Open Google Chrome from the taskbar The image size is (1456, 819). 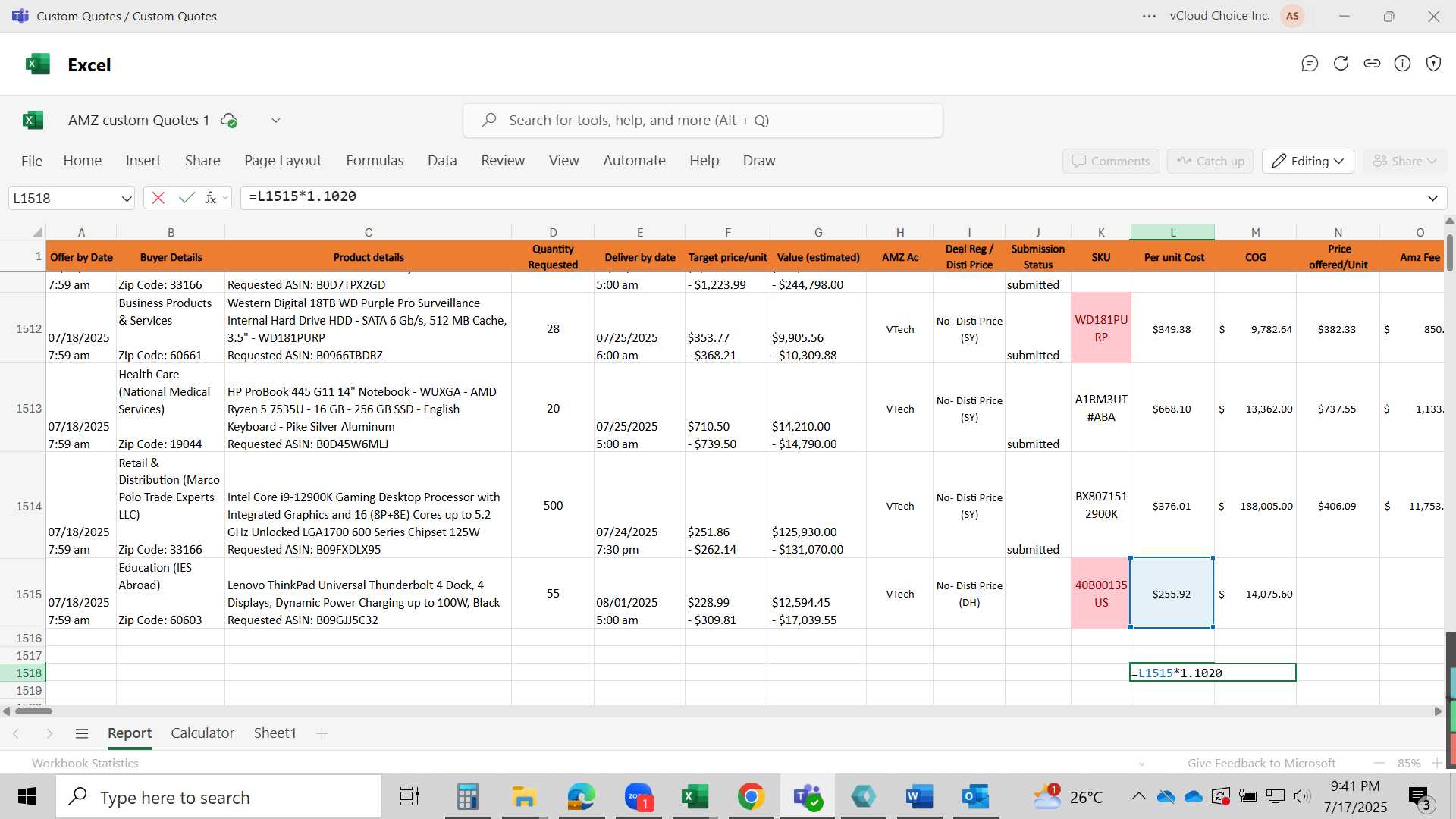[x=751, y=797]
